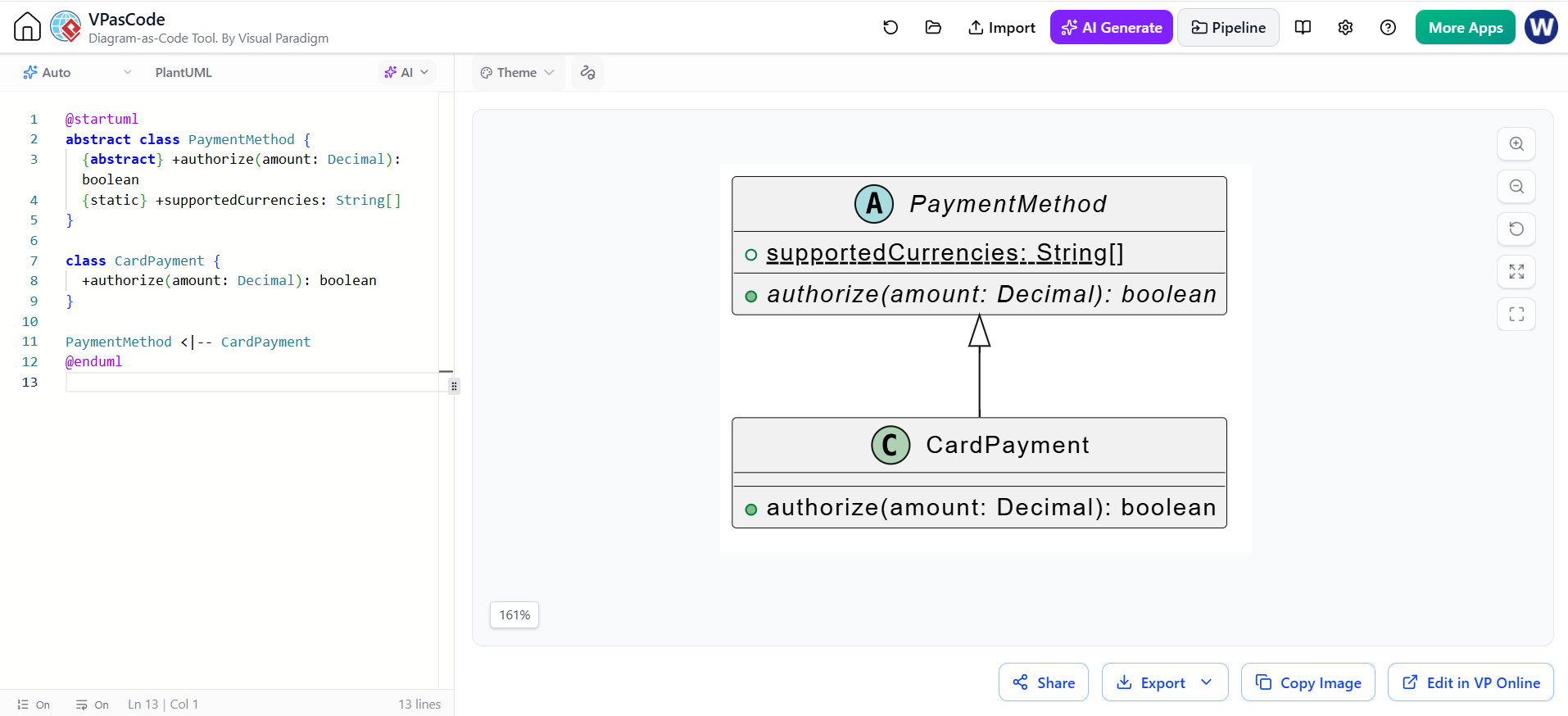Open the Pipeline button
1568x716 pixels.
[1228, 27]
